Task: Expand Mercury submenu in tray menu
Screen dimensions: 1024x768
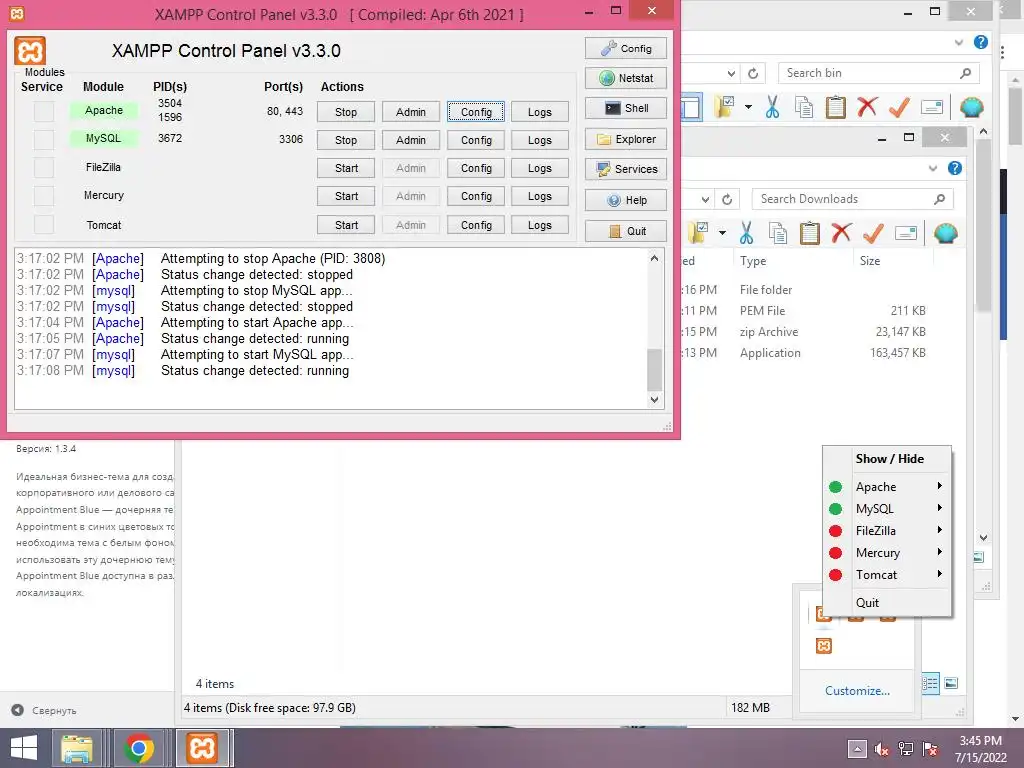Action: [x=940, y=552]
